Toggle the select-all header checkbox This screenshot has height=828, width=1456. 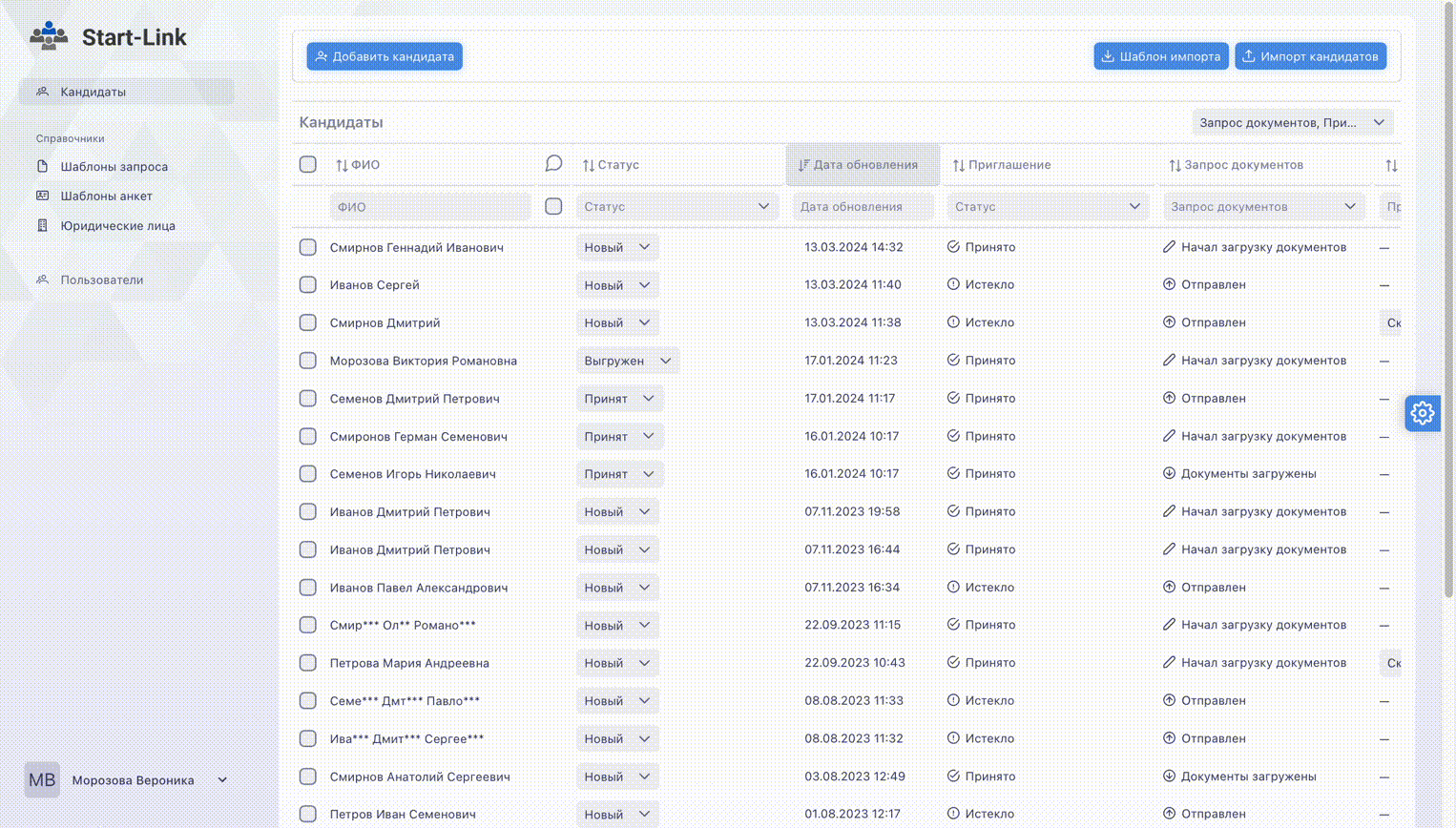click(307, 164)
